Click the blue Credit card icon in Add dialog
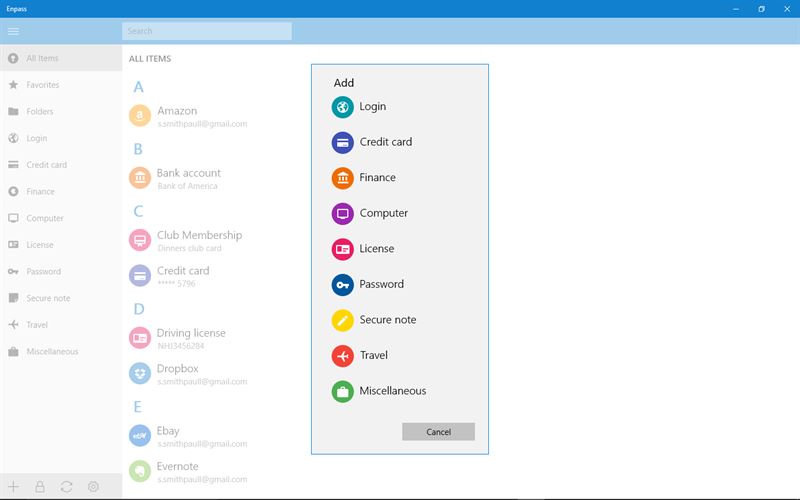 [342, 142]
